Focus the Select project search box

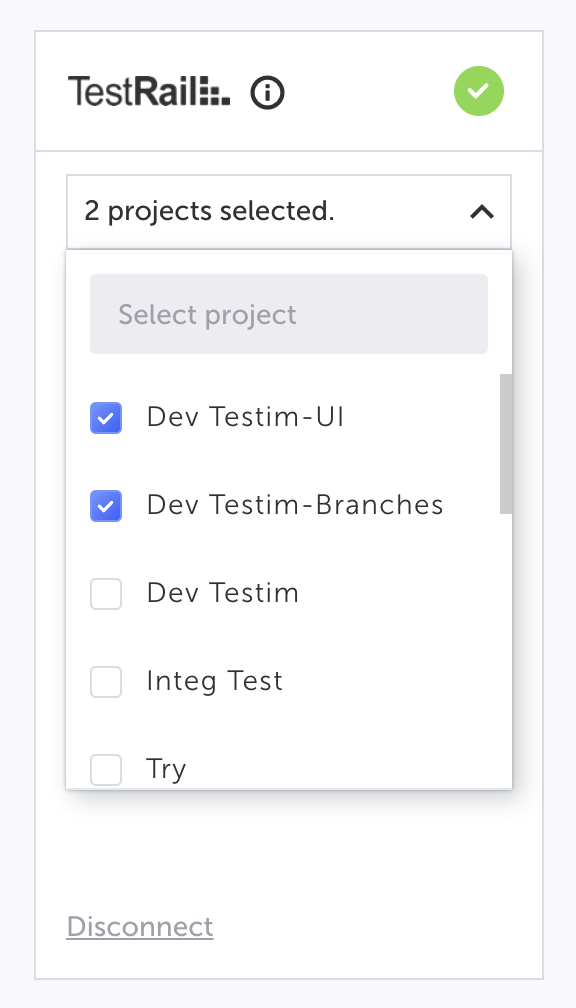(x=289, y=314)
